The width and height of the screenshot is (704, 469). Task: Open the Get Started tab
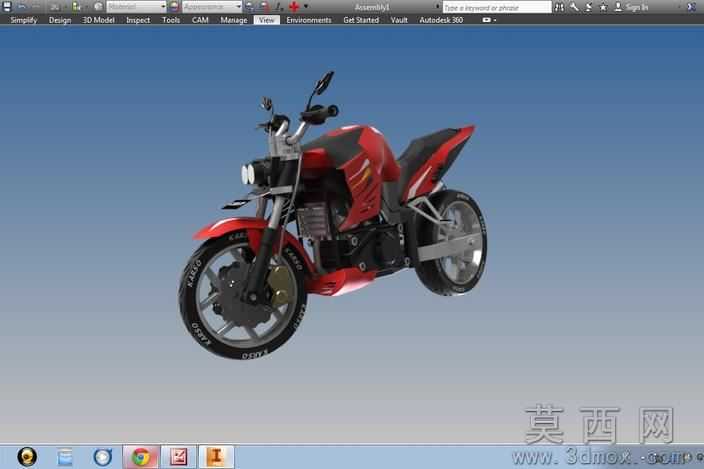[361, 20]
